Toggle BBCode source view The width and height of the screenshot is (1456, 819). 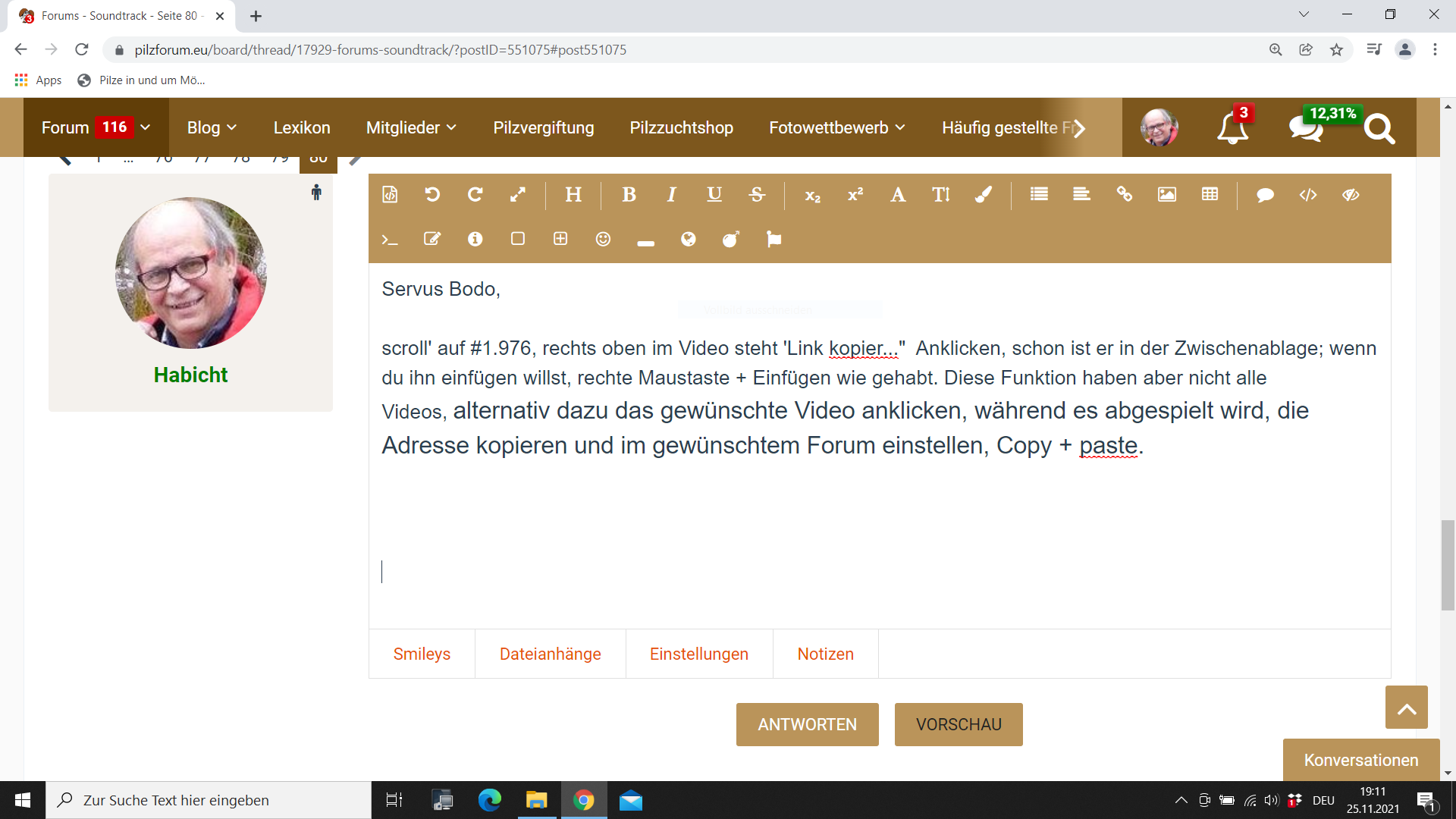point(390,195)
